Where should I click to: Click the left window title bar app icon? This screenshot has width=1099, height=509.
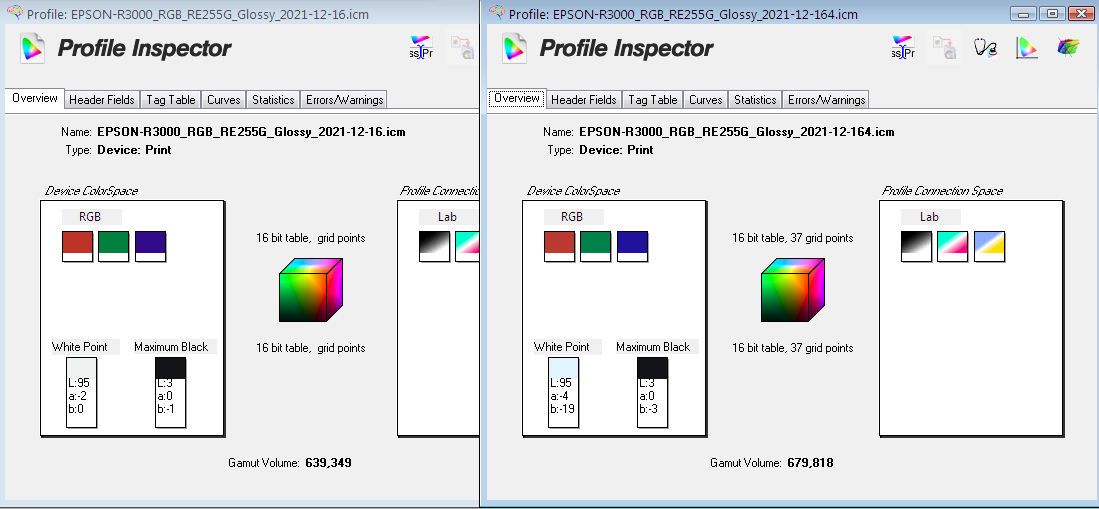coord(14,12)
